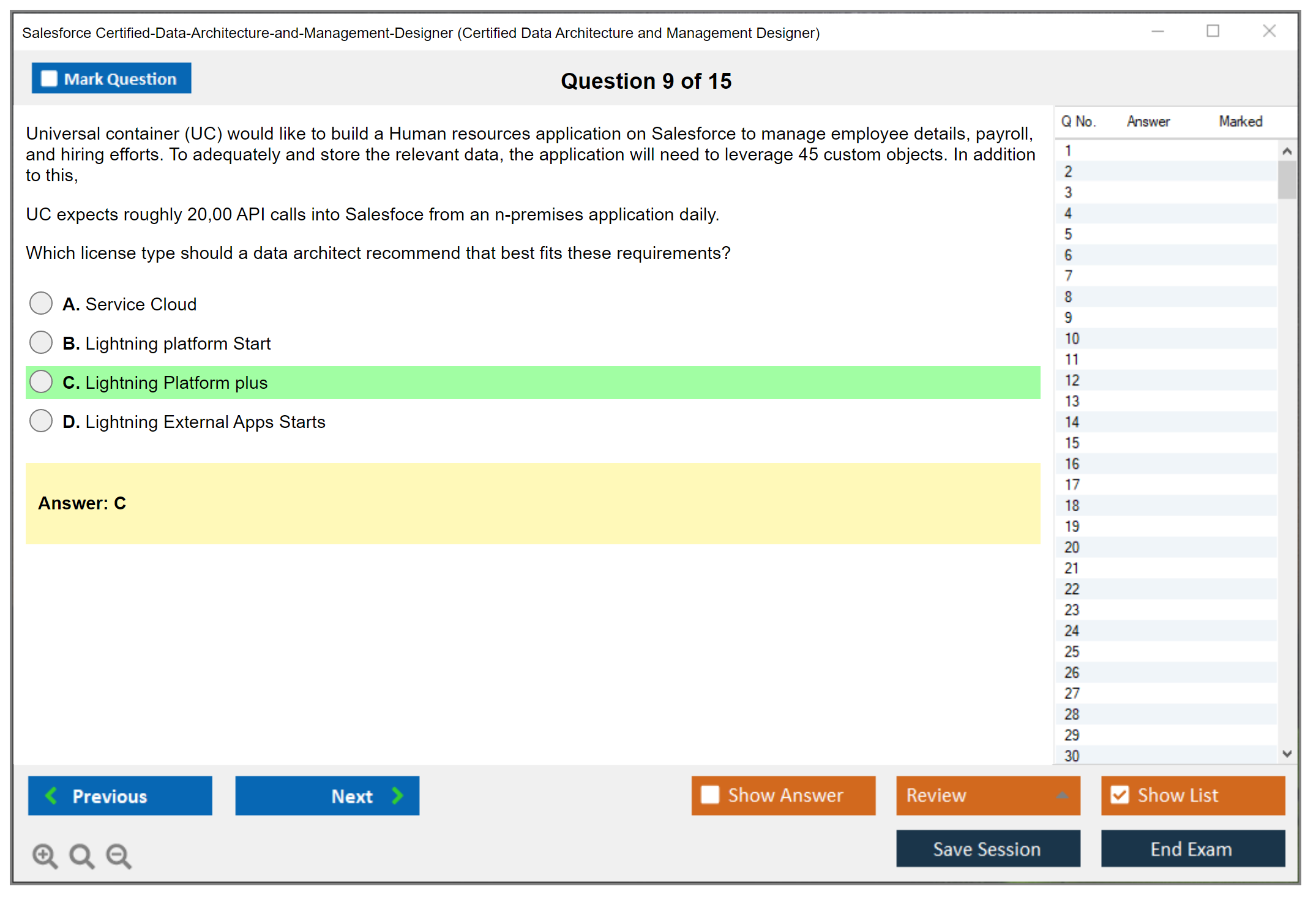Jump to question 22 in list
1316x900 pixels.
[x=1072, y=589]
